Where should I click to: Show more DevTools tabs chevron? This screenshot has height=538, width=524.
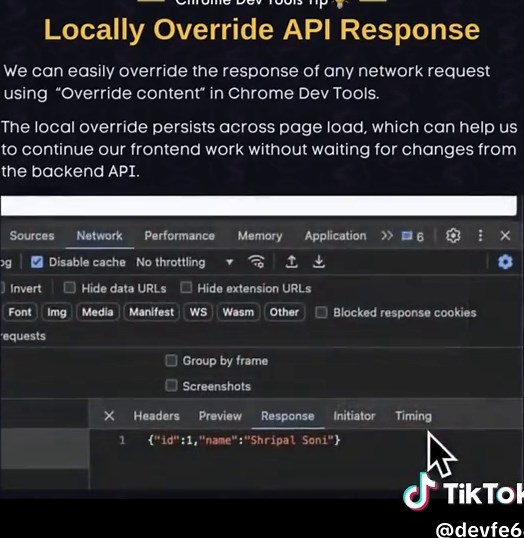coord(387,236)
